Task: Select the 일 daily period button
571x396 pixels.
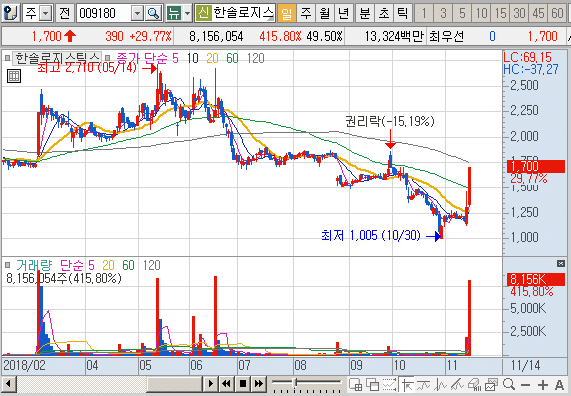Action: click(x=287, y=13)
